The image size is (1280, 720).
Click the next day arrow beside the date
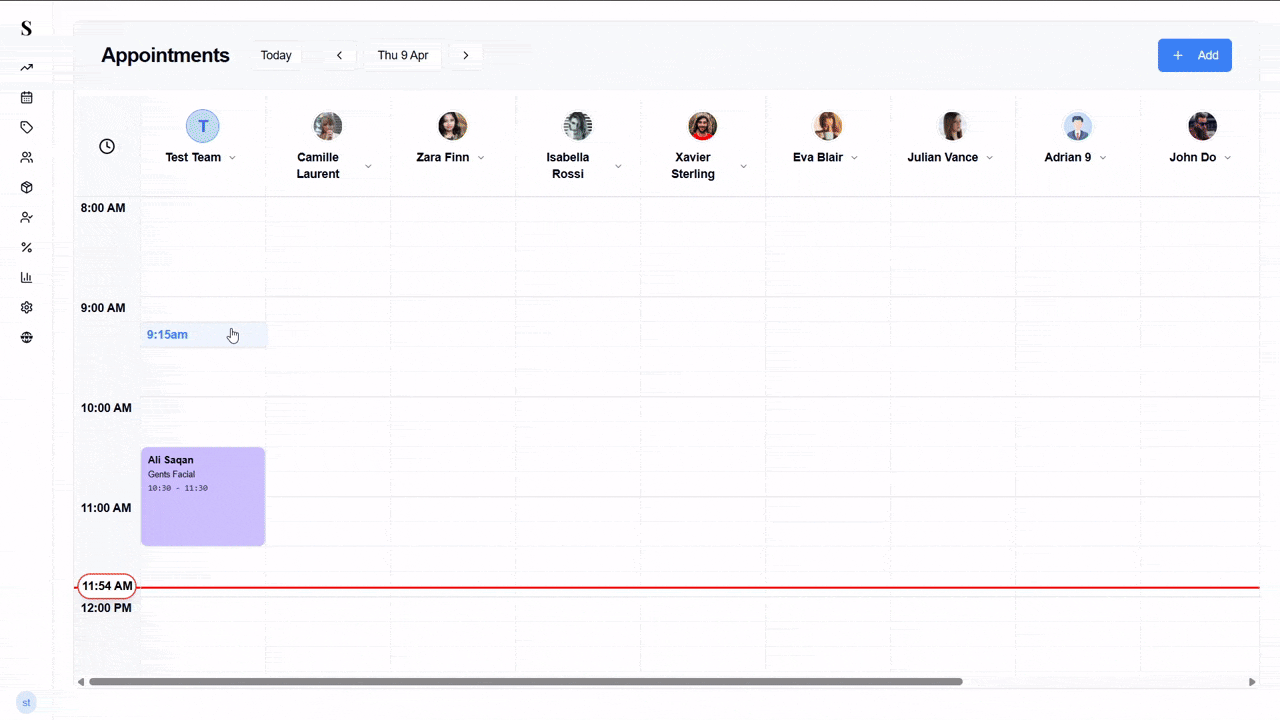466,55
